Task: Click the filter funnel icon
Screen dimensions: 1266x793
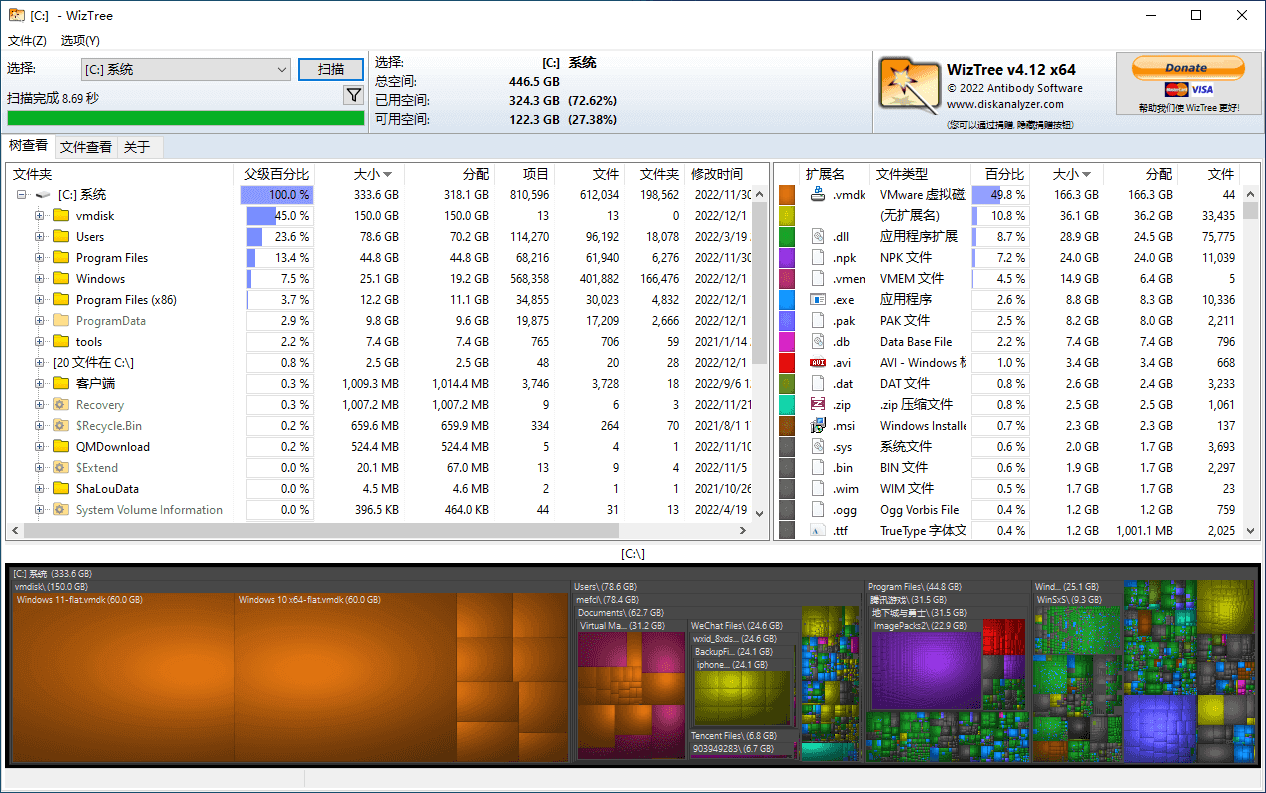Action: tap(353, 95)
